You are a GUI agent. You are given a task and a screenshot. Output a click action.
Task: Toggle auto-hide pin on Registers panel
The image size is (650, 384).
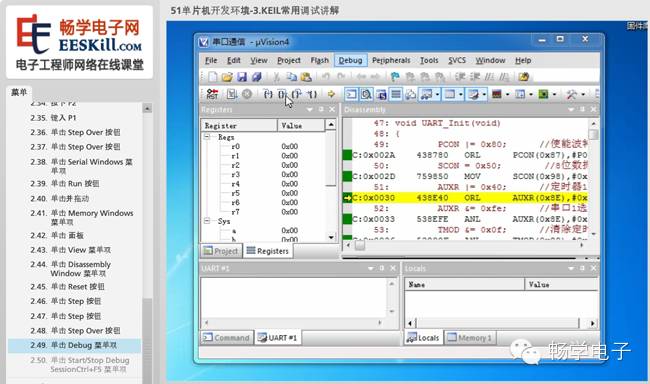point(321,109)
